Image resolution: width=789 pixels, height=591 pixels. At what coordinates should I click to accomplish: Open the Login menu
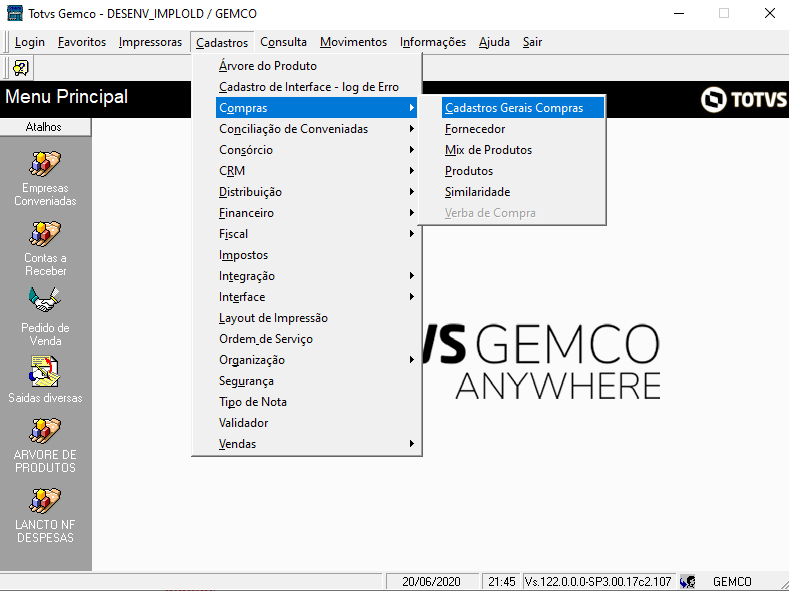(30, 42)
